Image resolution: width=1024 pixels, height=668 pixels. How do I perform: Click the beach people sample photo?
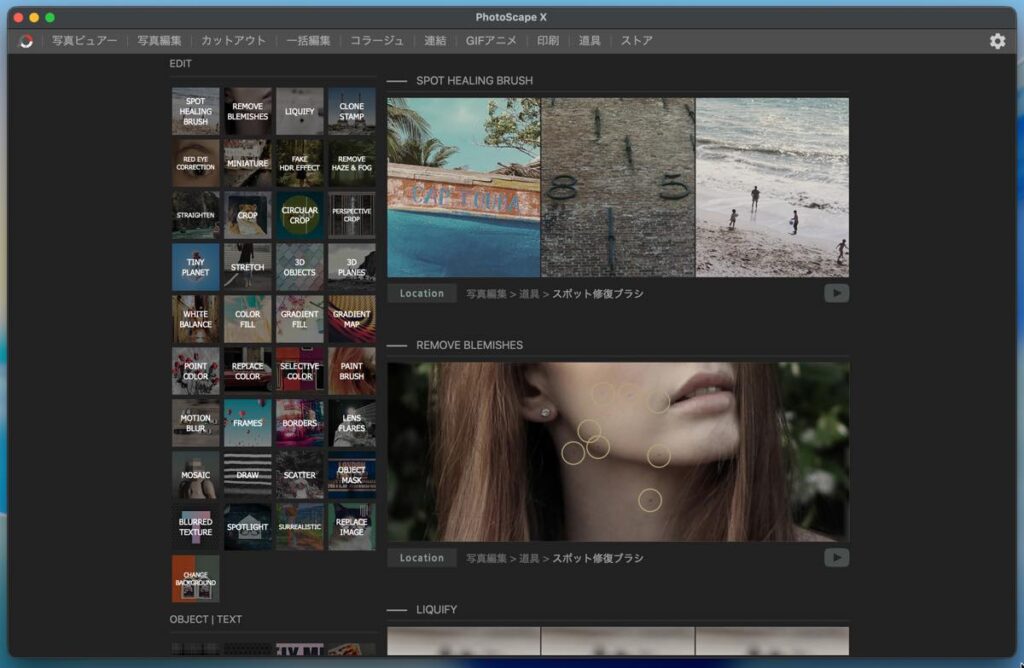point(773,187)
